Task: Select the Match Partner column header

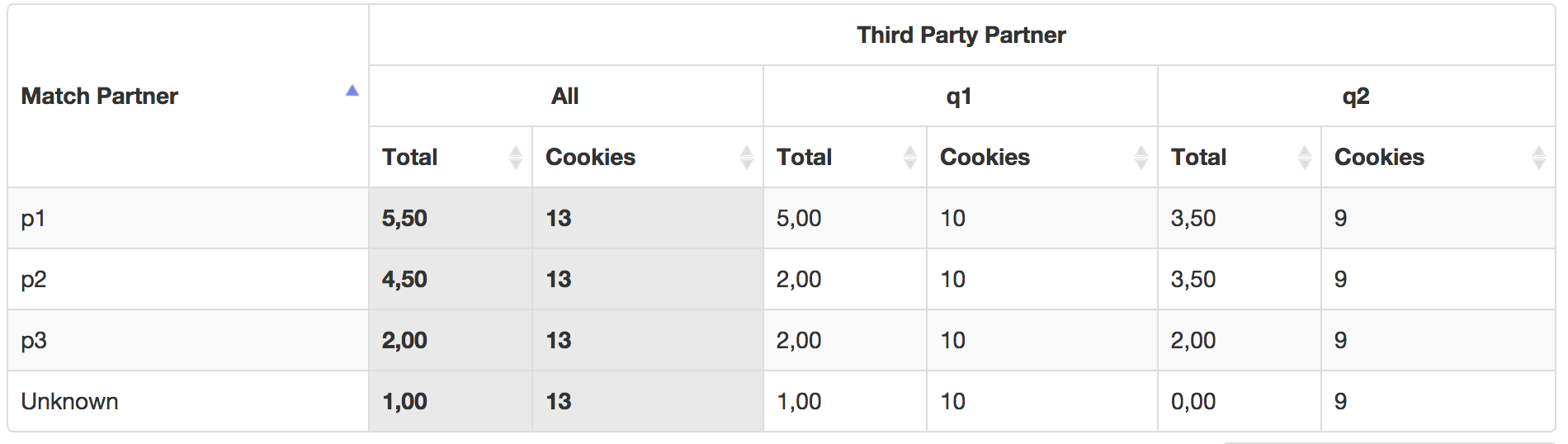Action: click(188, 96)
